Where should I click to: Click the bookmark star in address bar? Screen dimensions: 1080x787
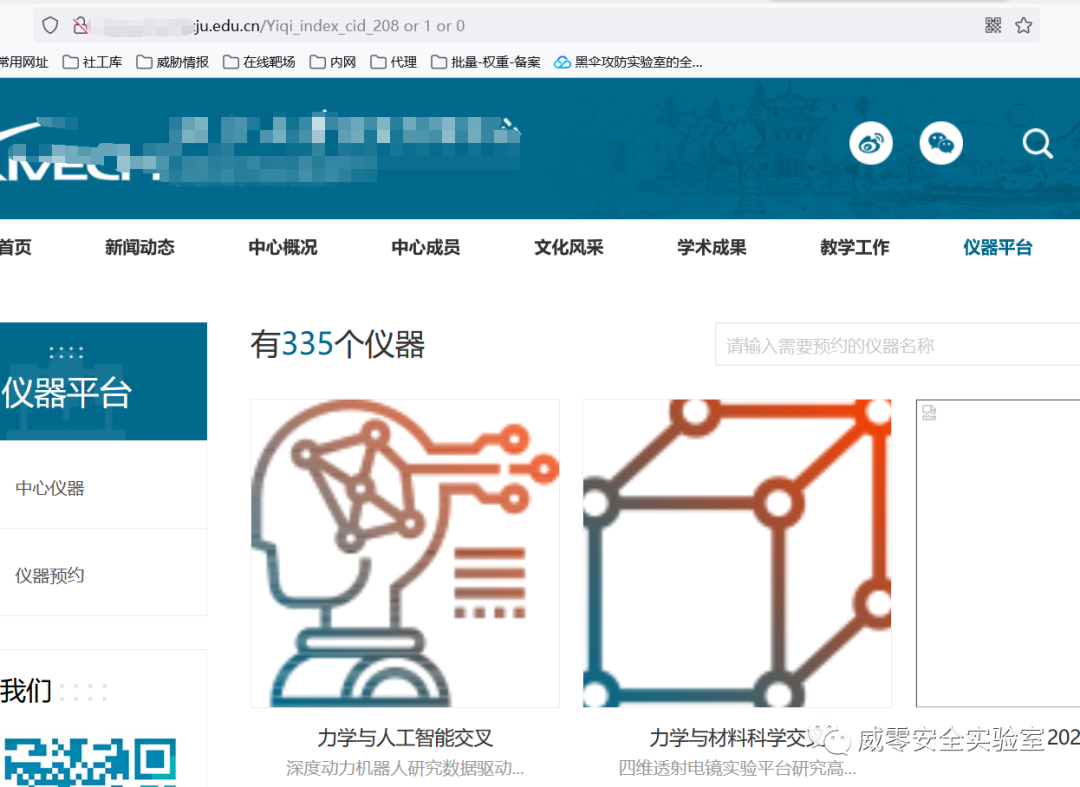1023,26
